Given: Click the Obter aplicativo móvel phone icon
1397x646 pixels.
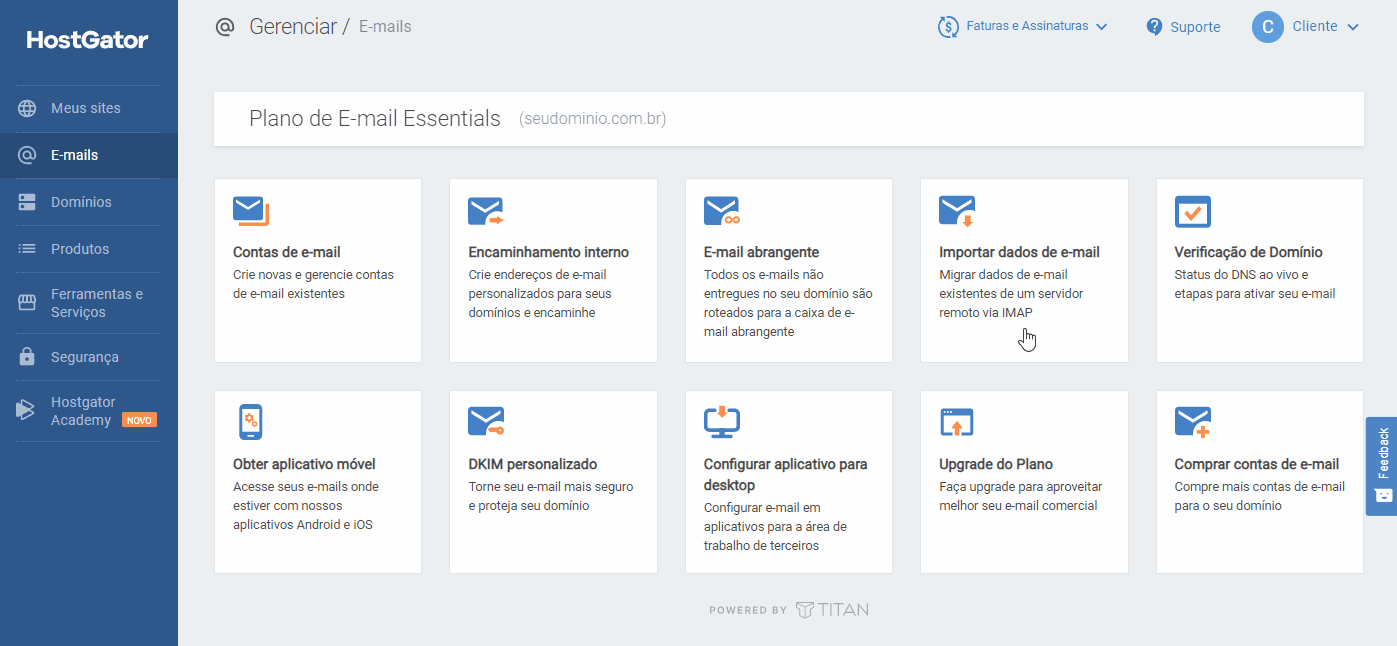Looking at the screenshot, I should [x=250, y=422].
